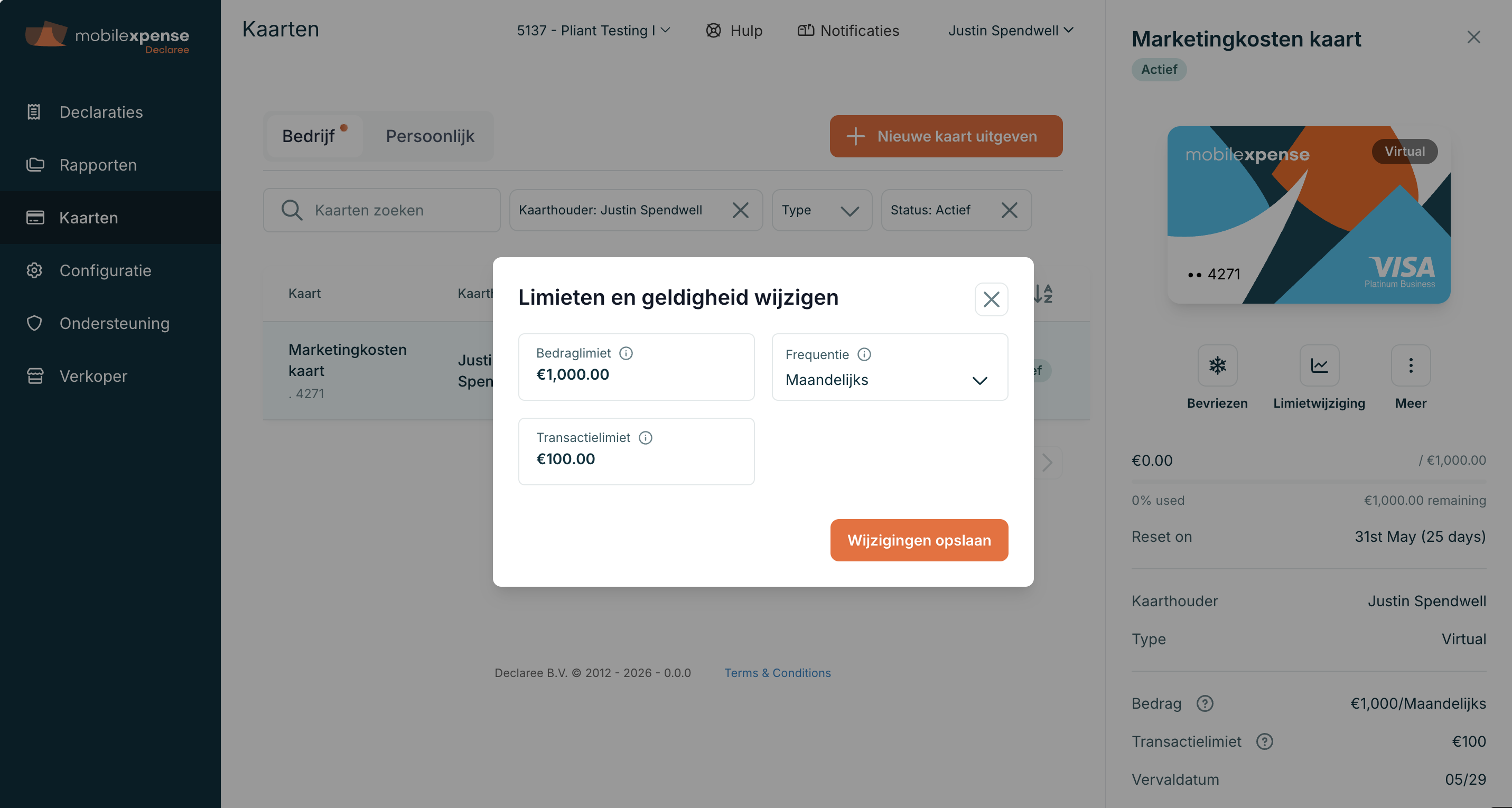The width and height of the screenshot is (1512, 808).
Task: Show Bedraglimiet info tooltip icon
Action: pyautogui.click(x=626, y=353)
